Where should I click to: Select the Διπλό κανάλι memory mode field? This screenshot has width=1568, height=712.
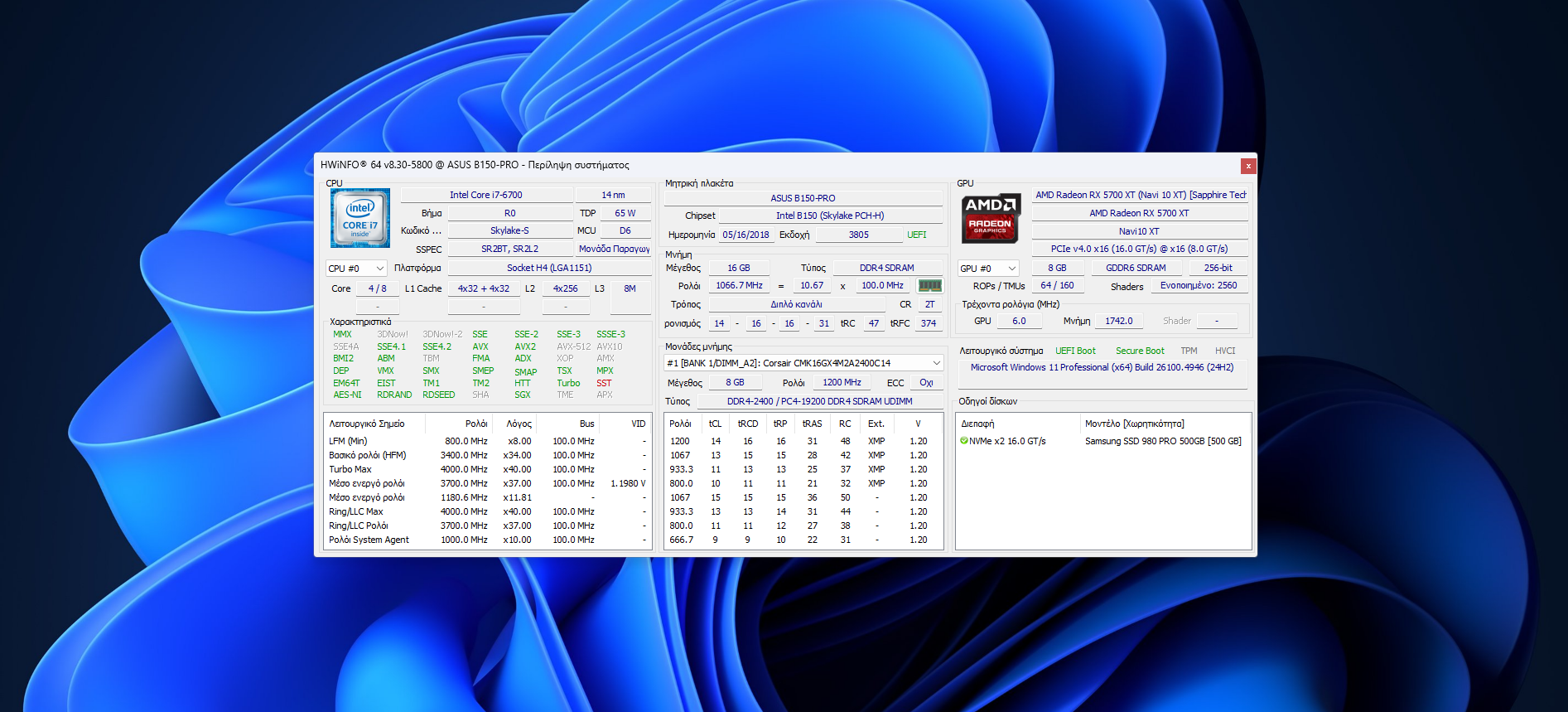797,304
